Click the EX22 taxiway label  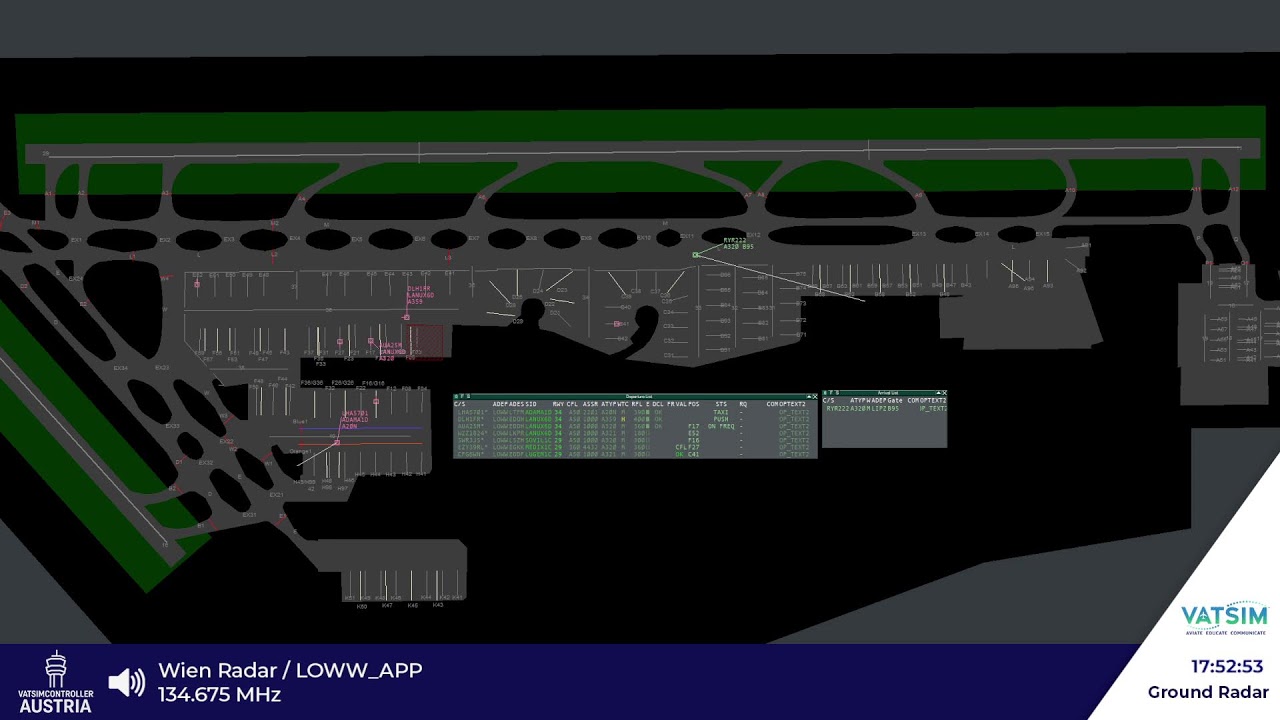pyautogui.click(x=226, y=441)
